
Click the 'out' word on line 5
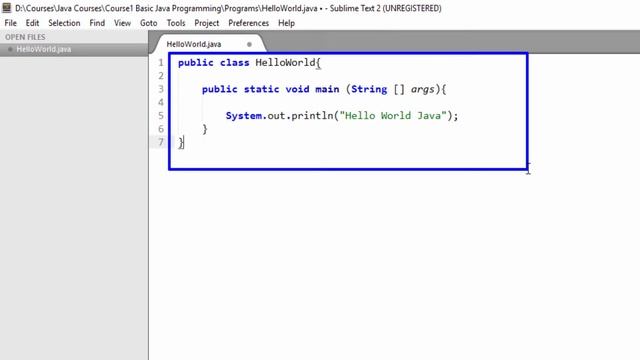click(x=276, y=116)
